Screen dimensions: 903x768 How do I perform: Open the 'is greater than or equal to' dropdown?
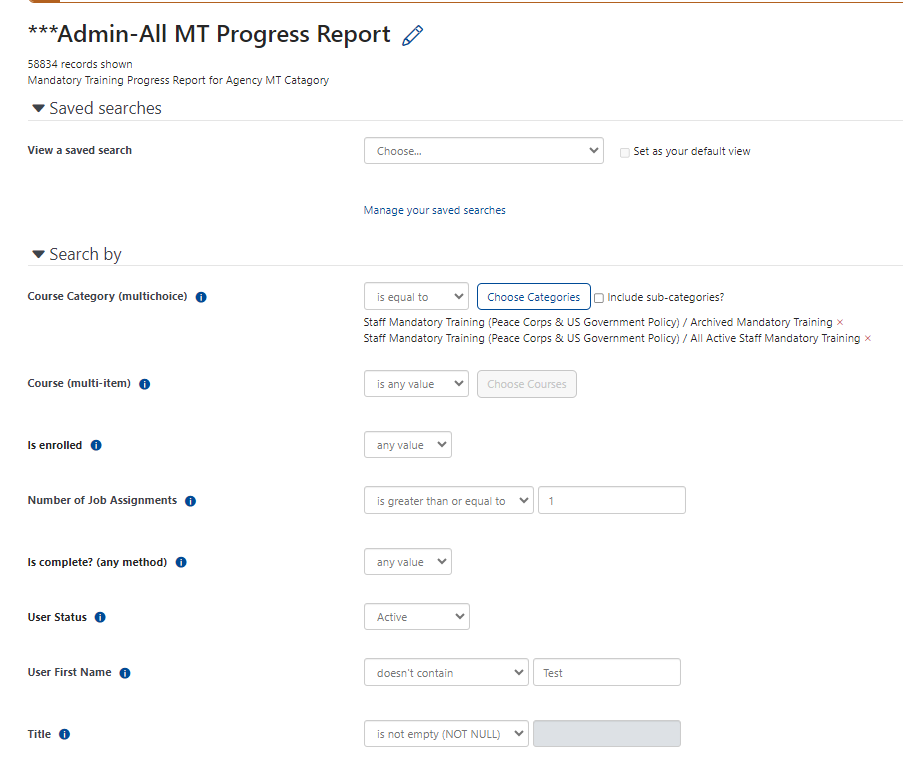click(x=449, y=500)
